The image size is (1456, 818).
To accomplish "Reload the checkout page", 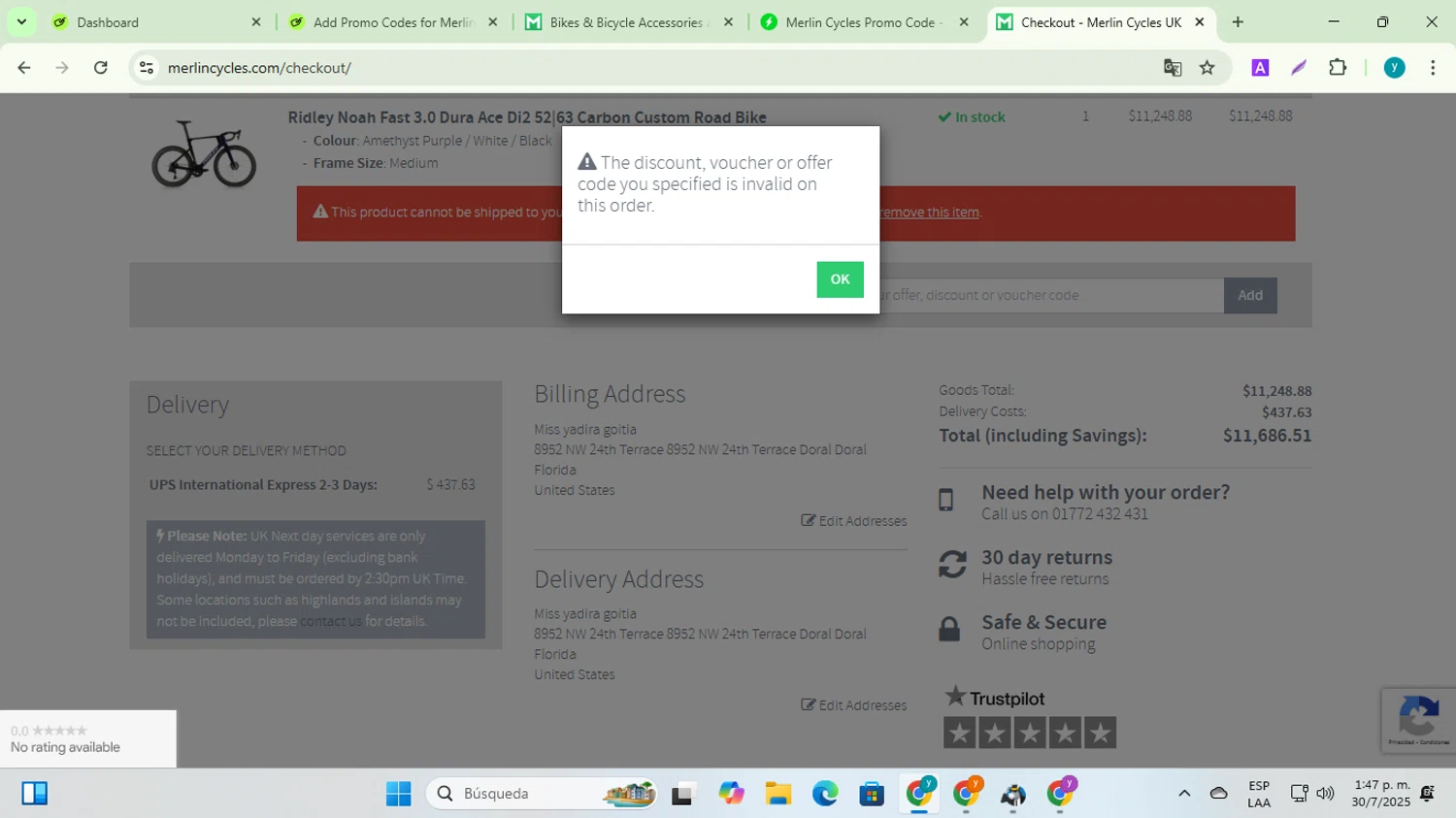I will [101, 68].
